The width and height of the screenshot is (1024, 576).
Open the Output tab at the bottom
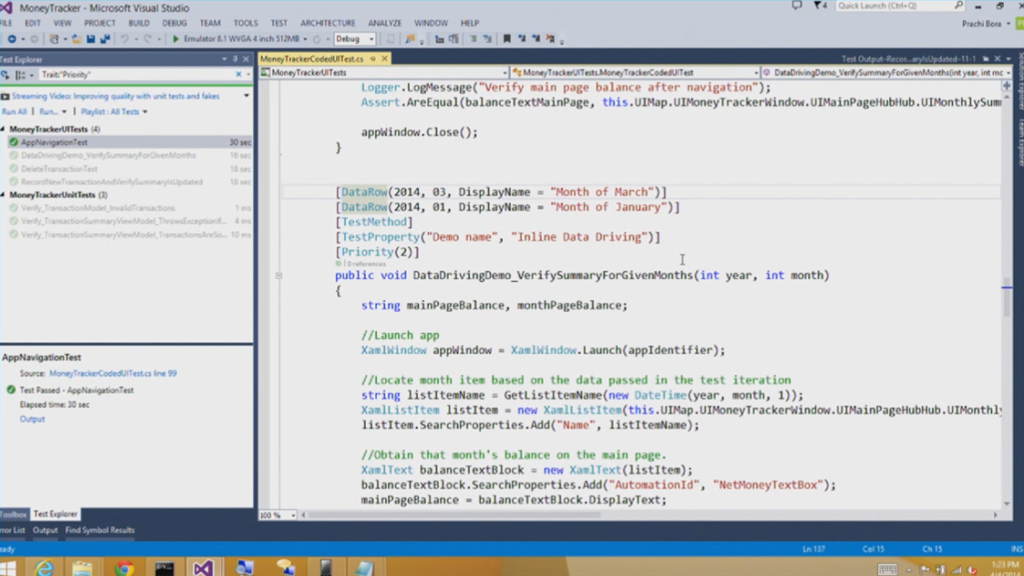click(45, 530)
